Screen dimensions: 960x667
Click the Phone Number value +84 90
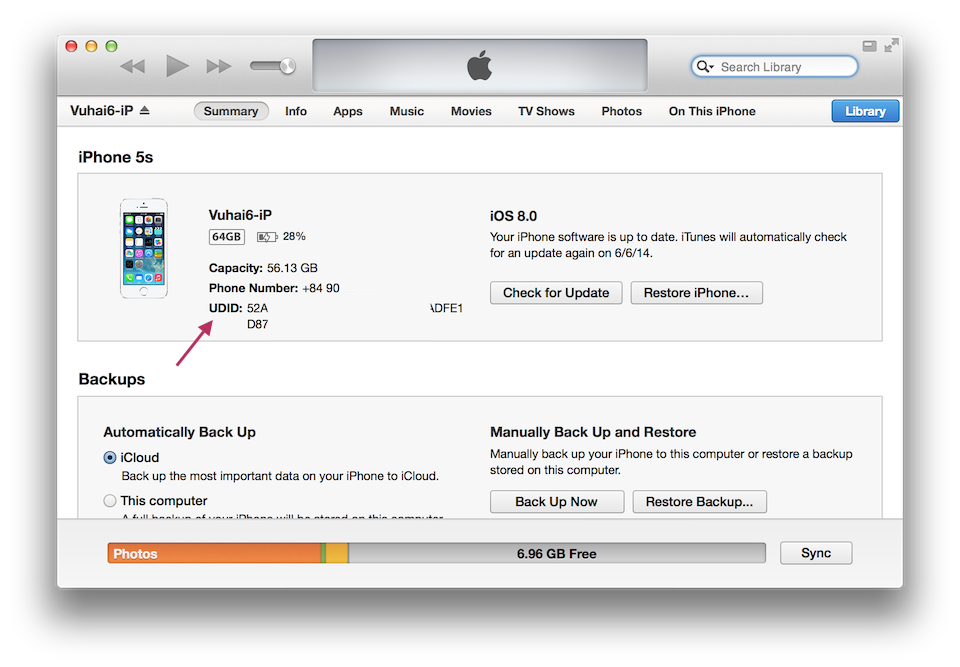(x=320, y=288)
